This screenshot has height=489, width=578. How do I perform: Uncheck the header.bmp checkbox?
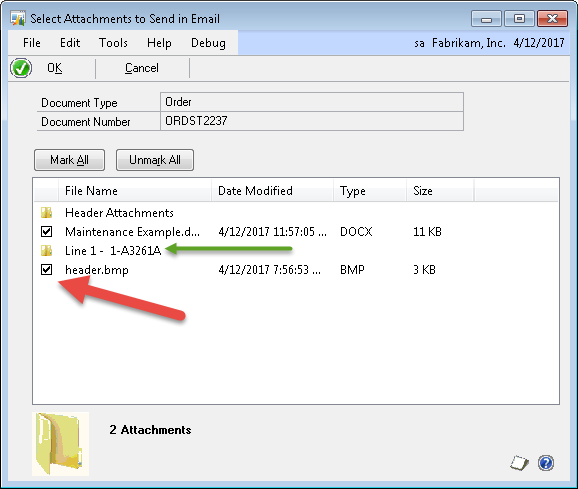pyautogui.click(x=46, y=269)
